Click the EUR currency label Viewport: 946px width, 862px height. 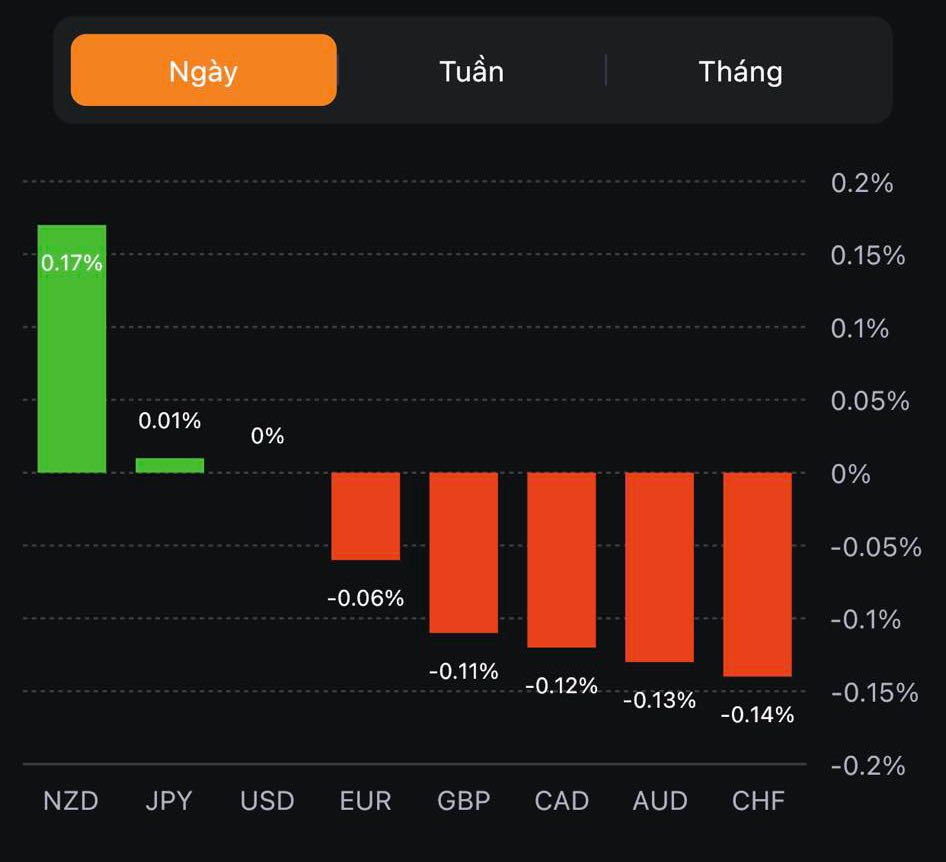(x=366, y=801)
